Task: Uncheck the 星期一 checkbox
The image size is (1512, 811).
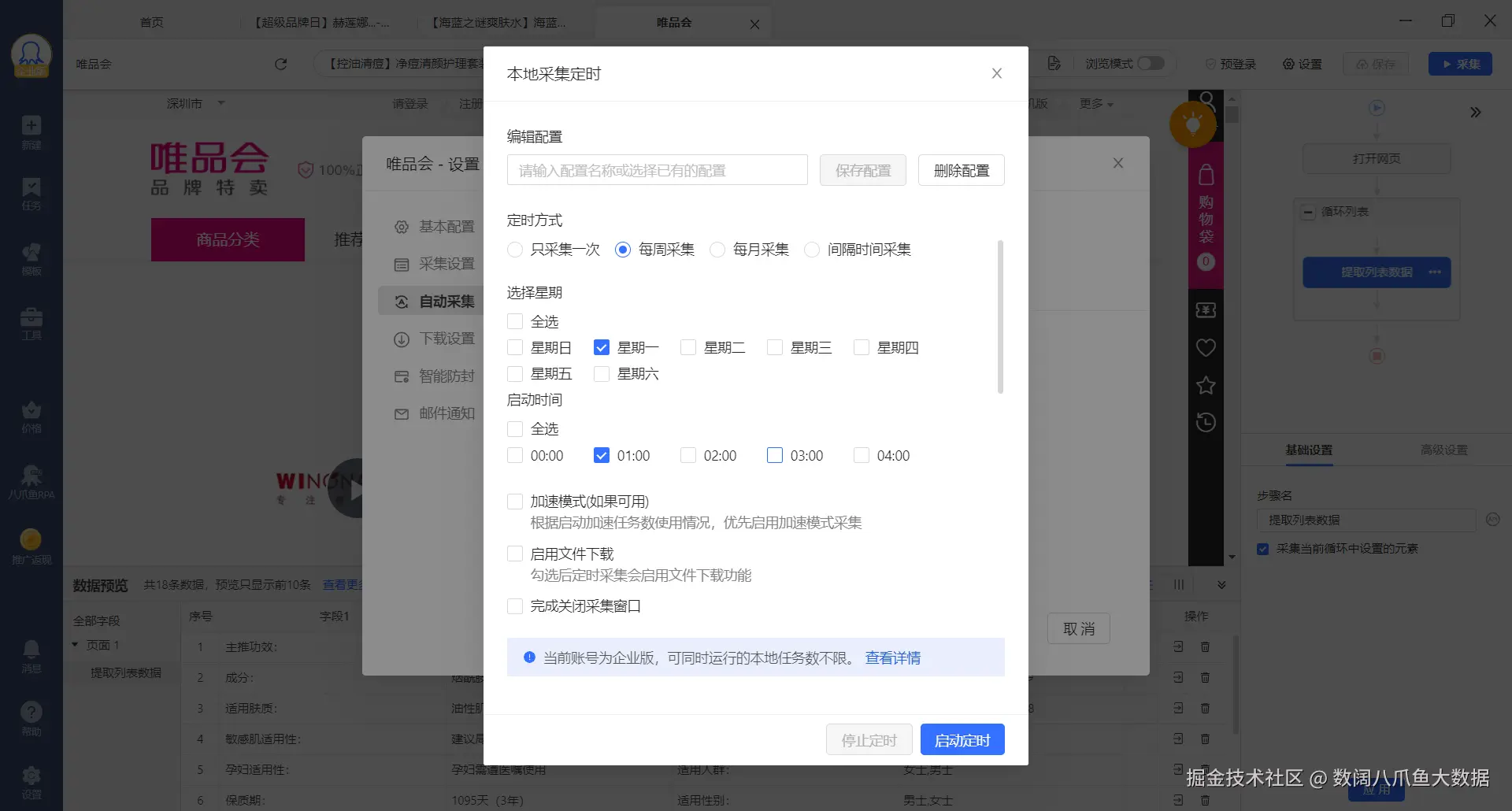Action: [x=602, y=347]
